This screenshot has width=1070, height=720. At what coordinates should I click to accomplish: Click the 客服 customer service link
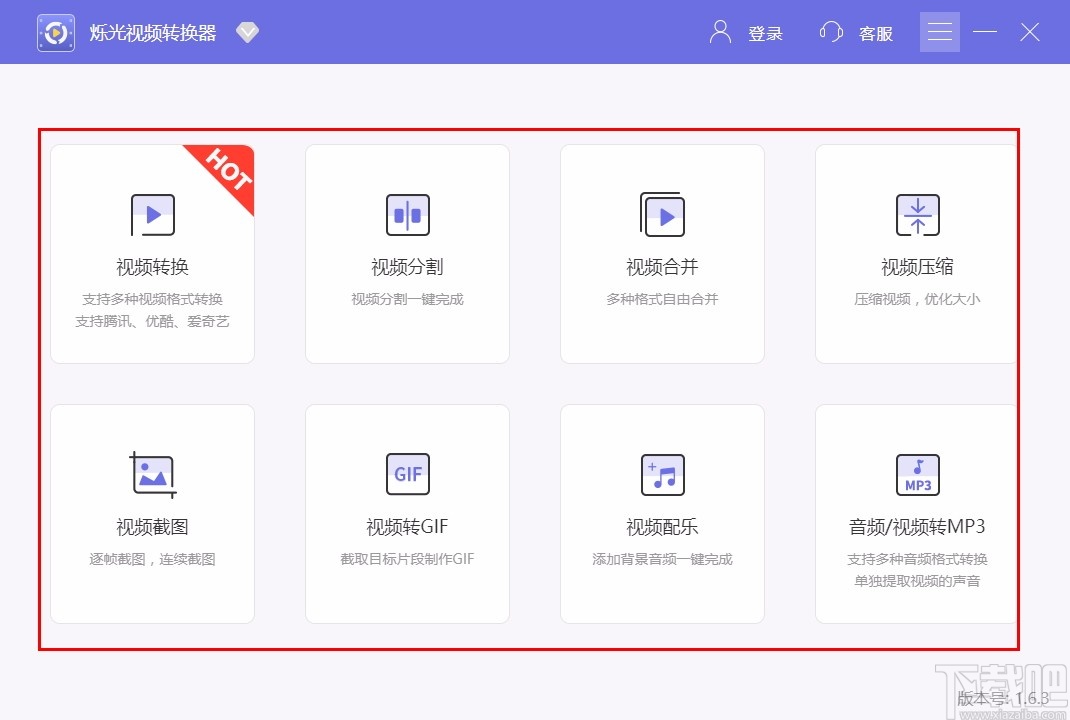click(876, 33)
